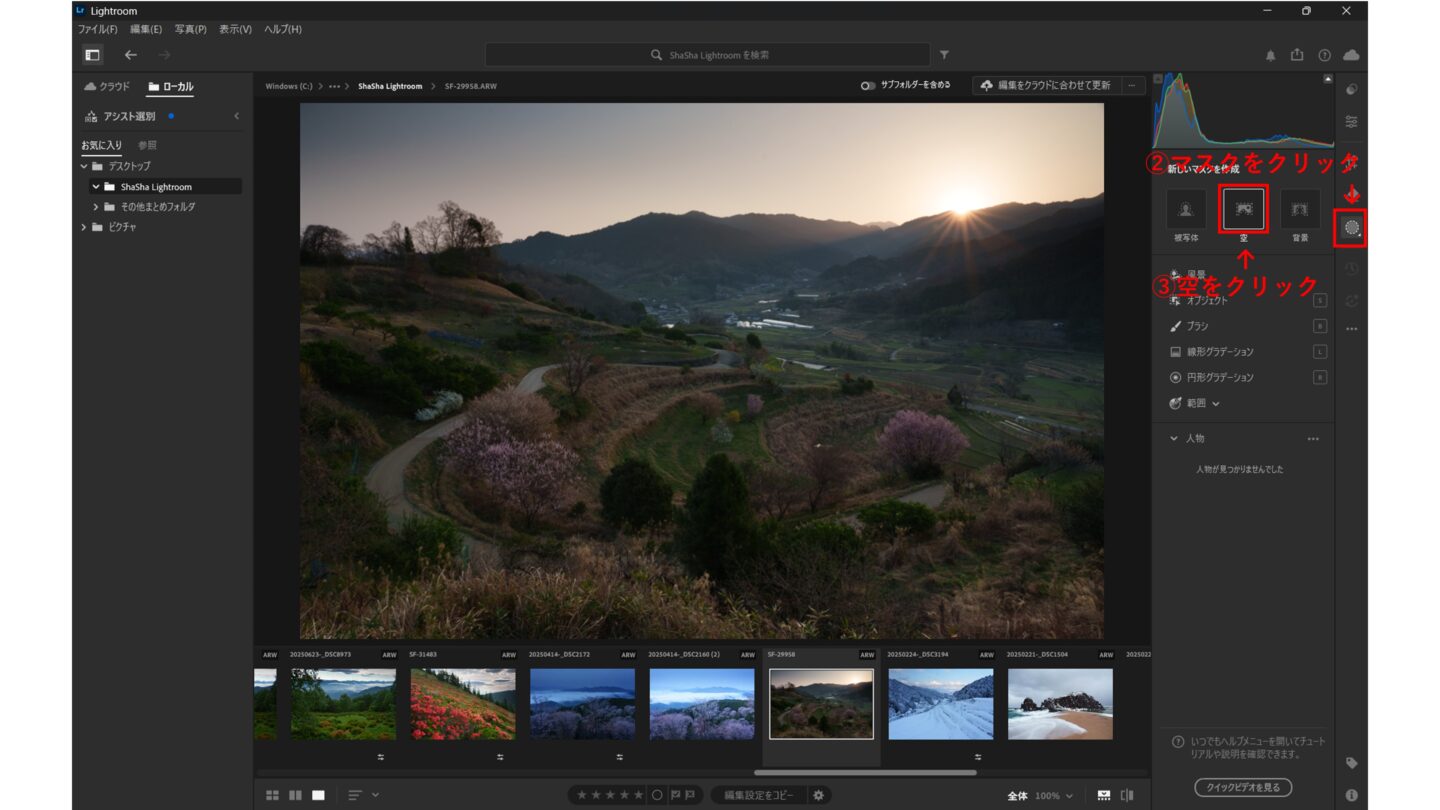Click the unflagged circle rating marker
1440x810 pixels.
click(657, 795)
